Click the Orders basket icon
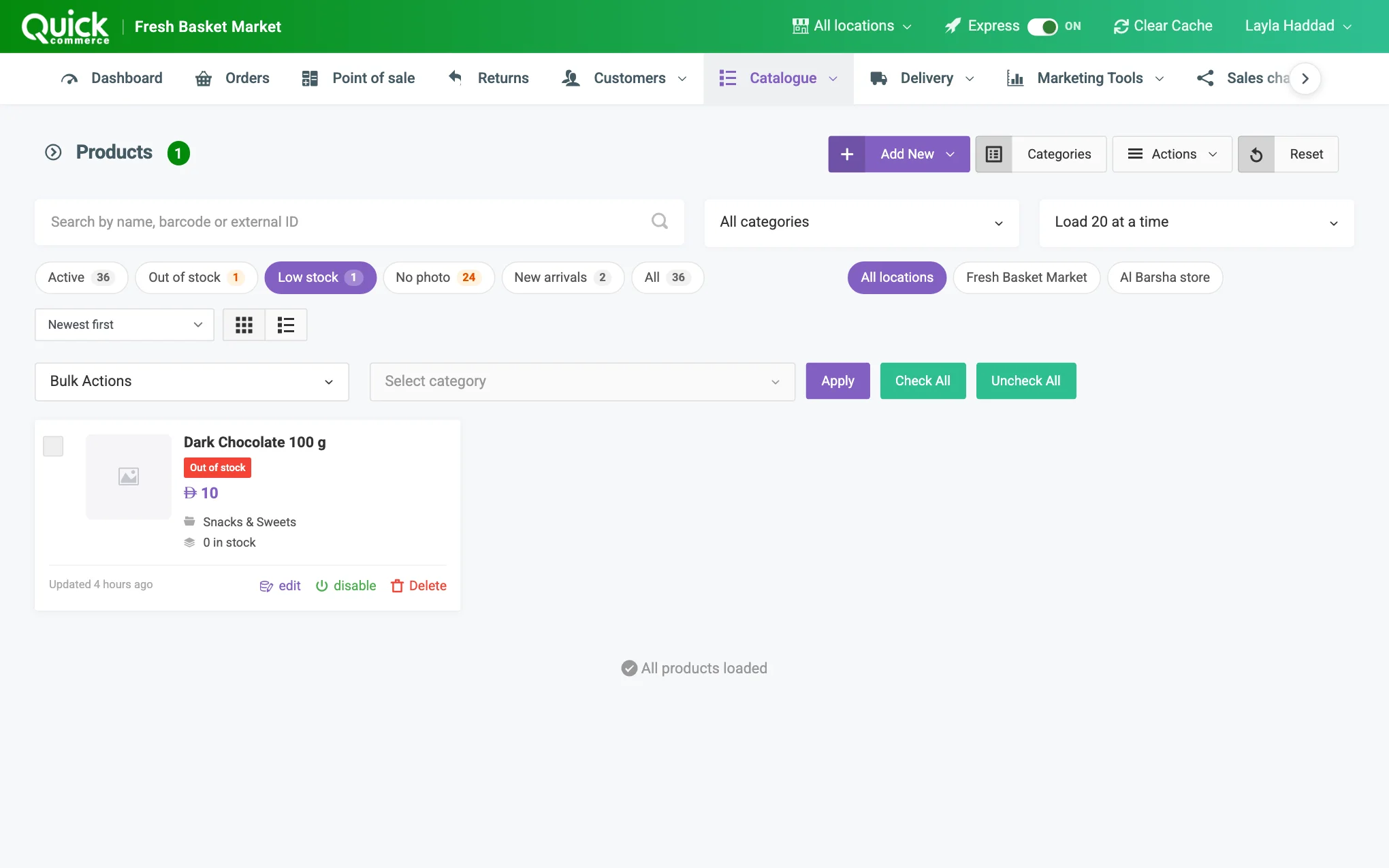This screenshot has height=868, width=1389. coord(204,78)
